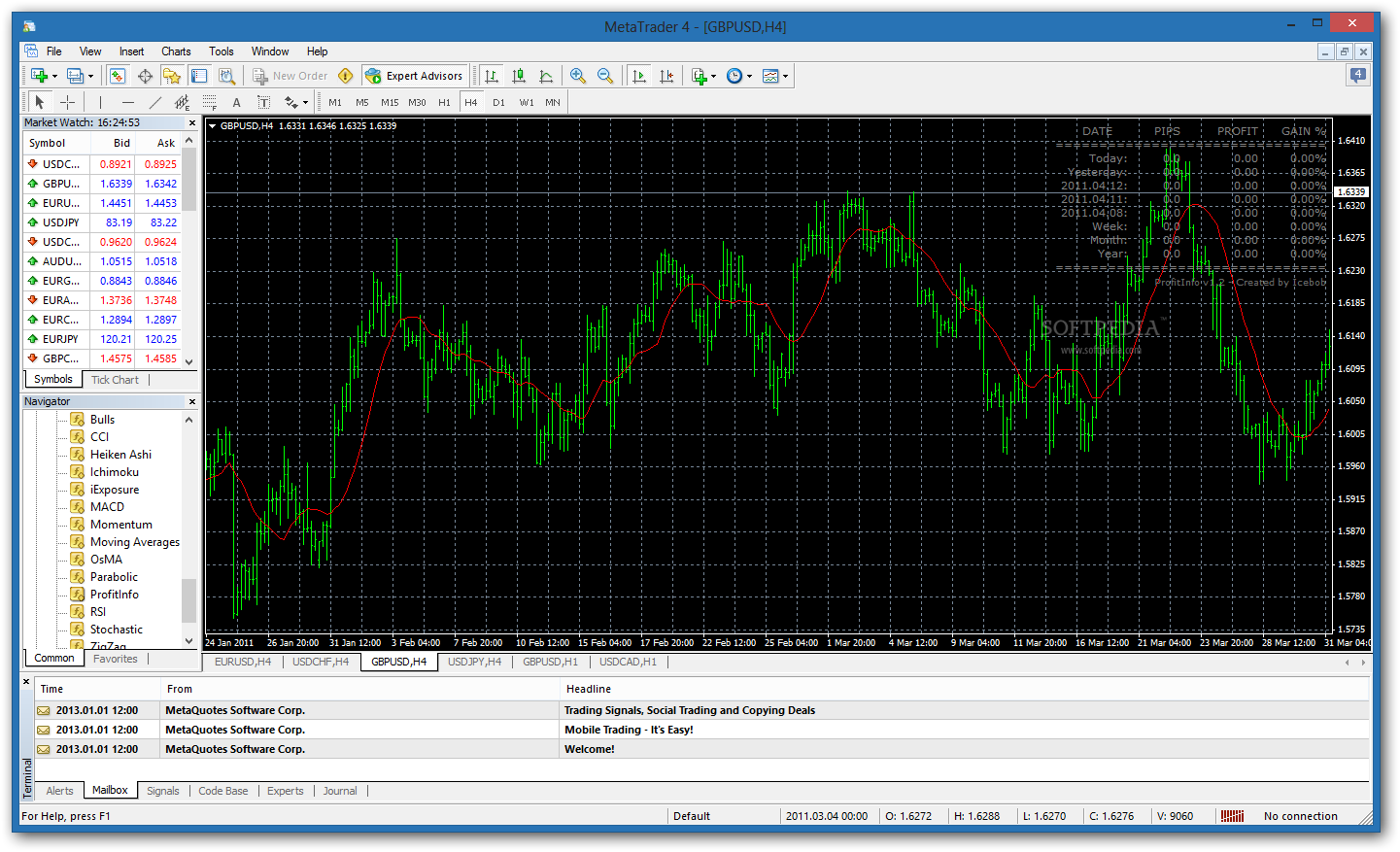
Task: Draw a vertical line tool
Action: (100, 102)
